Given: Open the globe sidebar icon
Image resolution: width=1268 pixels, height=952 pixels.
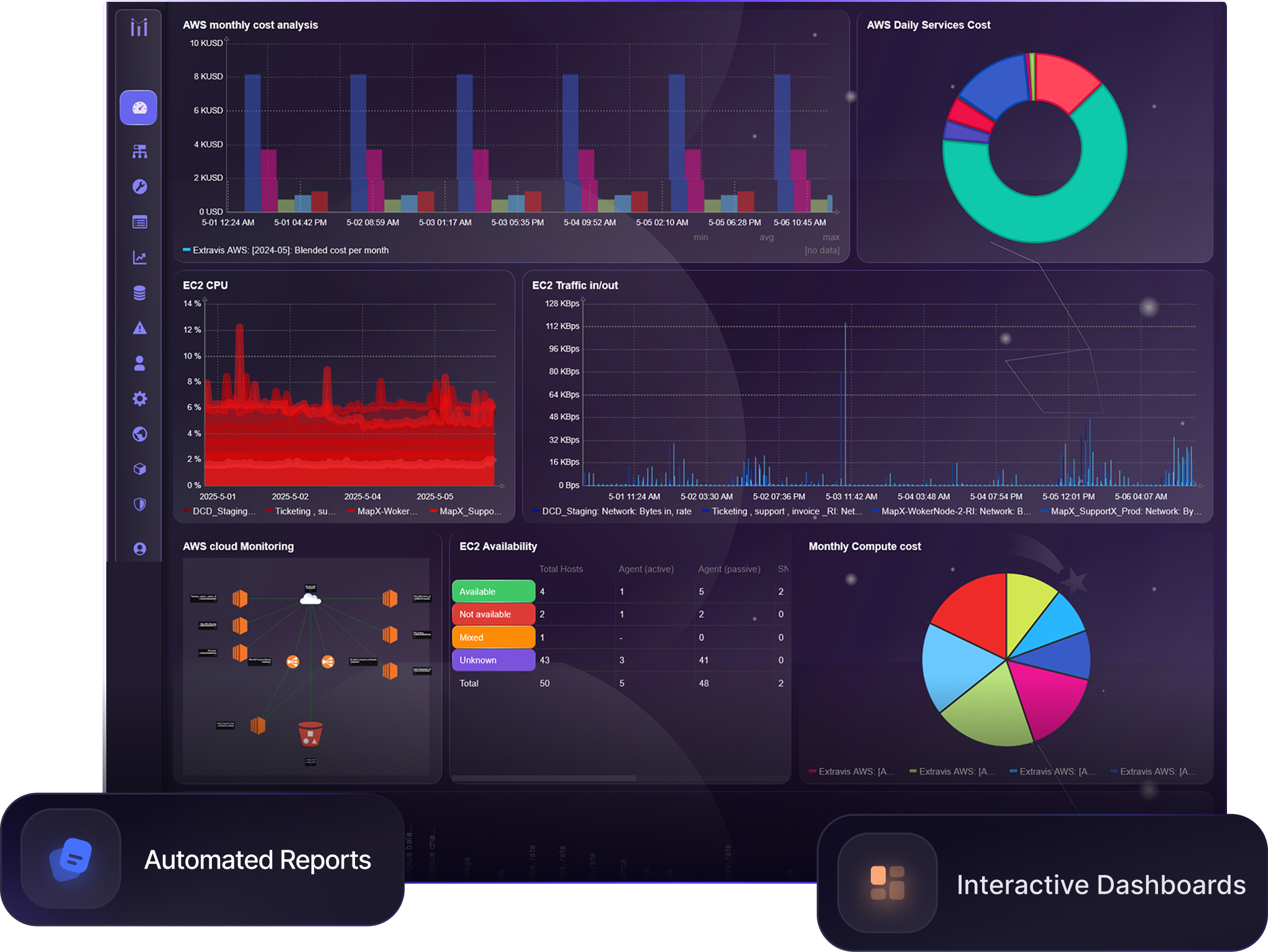Looking at the screenshot, I should tap(140, 434).
